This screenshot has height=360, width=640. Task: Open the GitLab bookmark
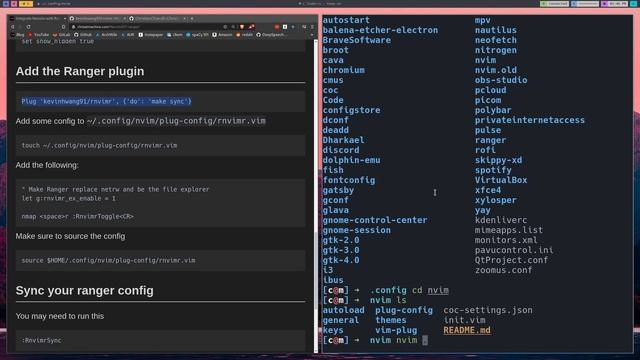pyautogui.click(x=61, y=35)
